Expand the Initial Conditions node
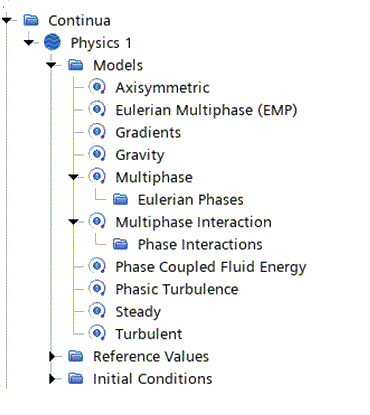370x415 pixels. point(52,379)
